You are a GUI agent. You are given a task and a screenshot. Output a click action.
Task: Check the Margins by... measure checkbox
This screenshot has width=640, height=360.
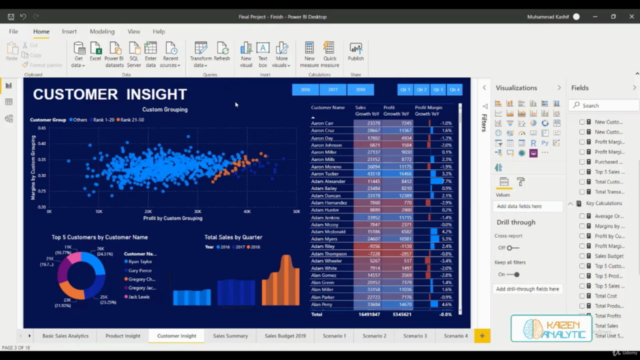[582, 226]
